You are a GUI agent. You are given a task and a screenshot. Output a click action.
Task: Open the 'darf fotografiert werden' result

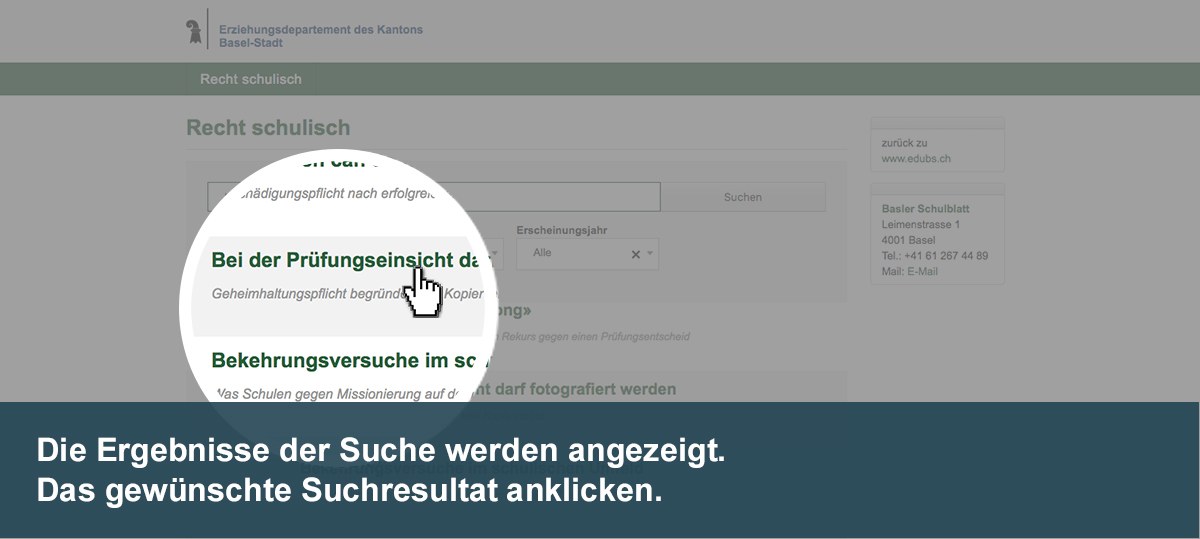[x=590, y=389]
